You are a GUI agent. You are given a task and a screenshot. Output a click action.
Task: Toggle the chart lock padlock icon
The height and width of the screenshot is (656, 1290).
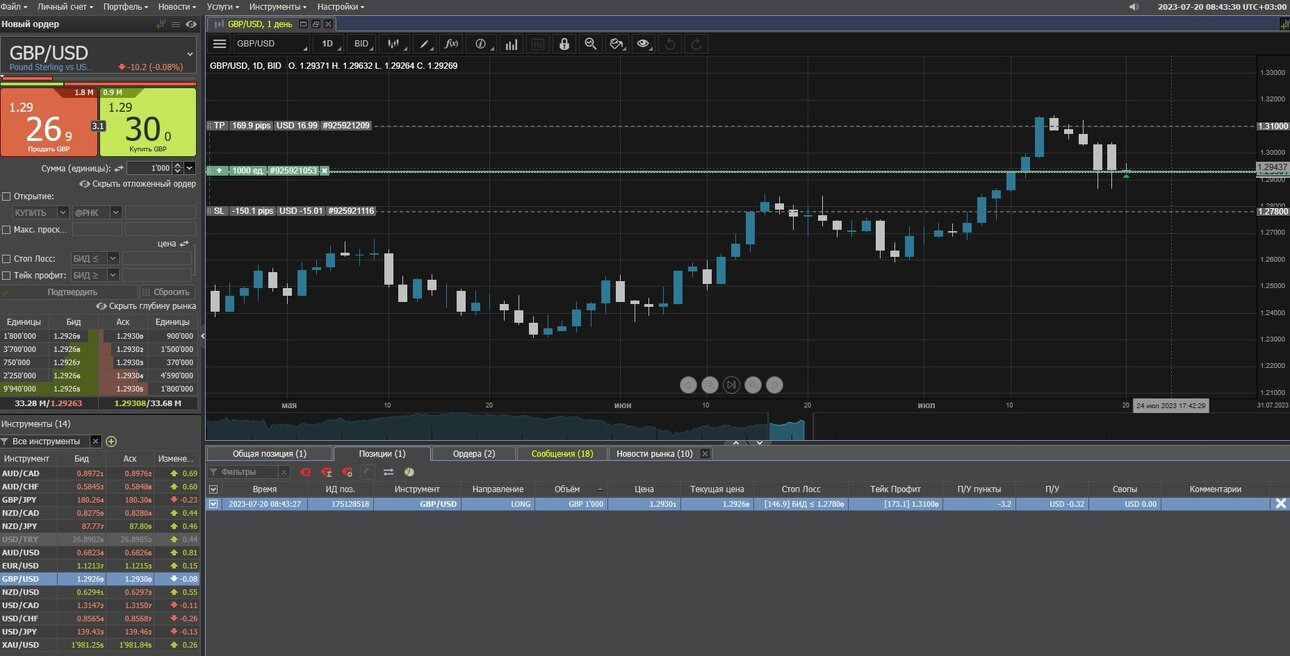click(x=564, y=44)
